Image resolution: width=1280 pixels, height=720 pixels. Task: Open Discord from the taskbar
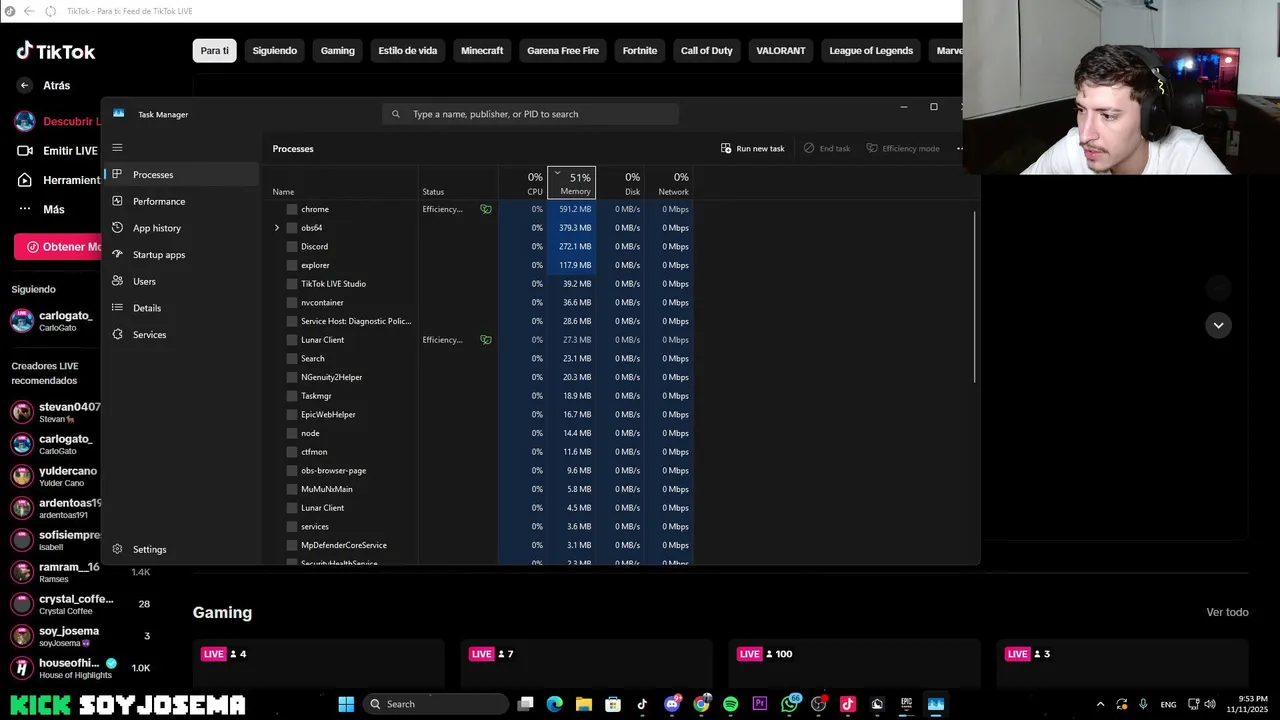(x=672, y=704)
